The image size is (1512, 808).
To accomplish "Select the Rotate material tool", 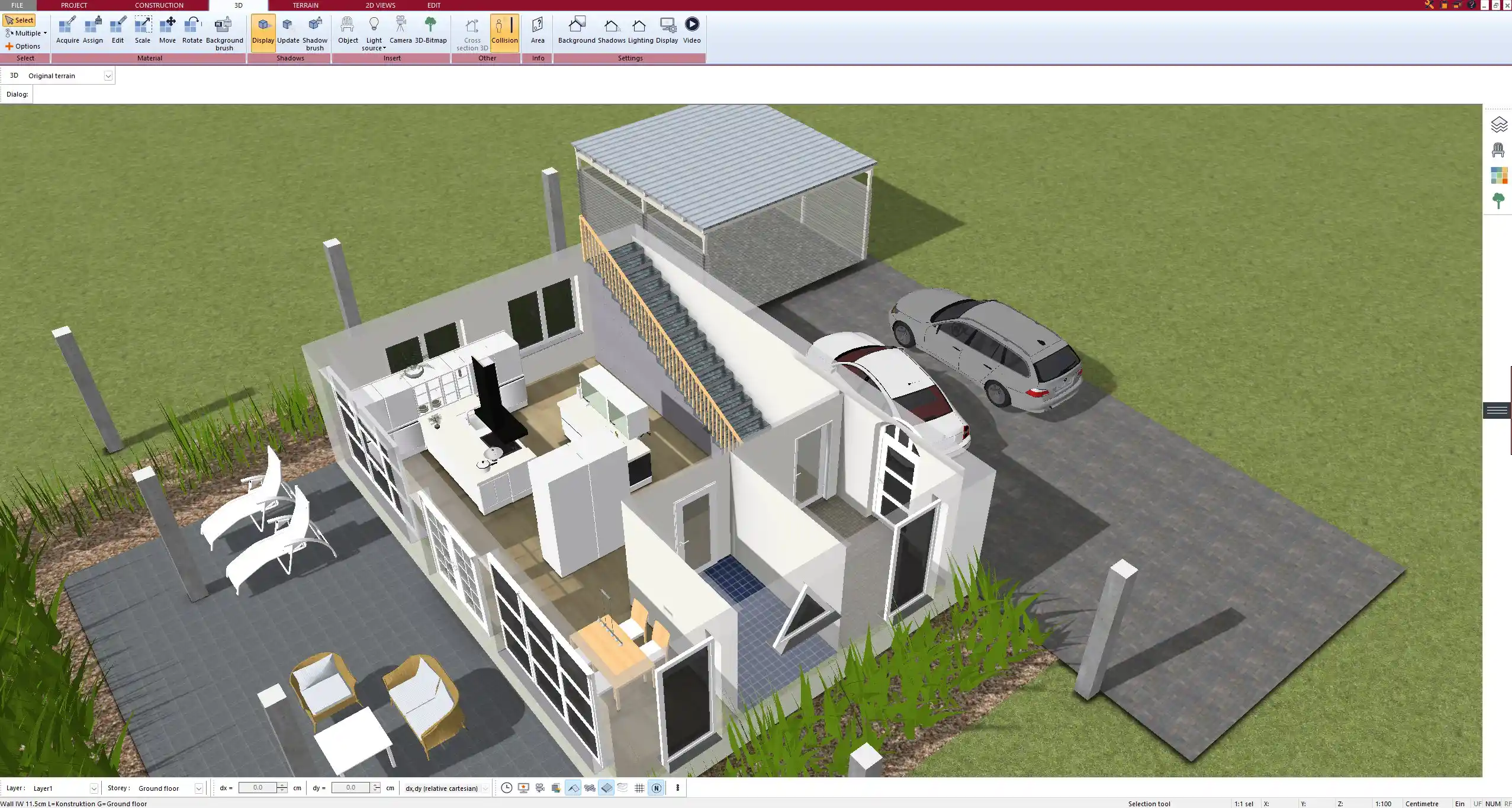I will (x=192, y=30).
